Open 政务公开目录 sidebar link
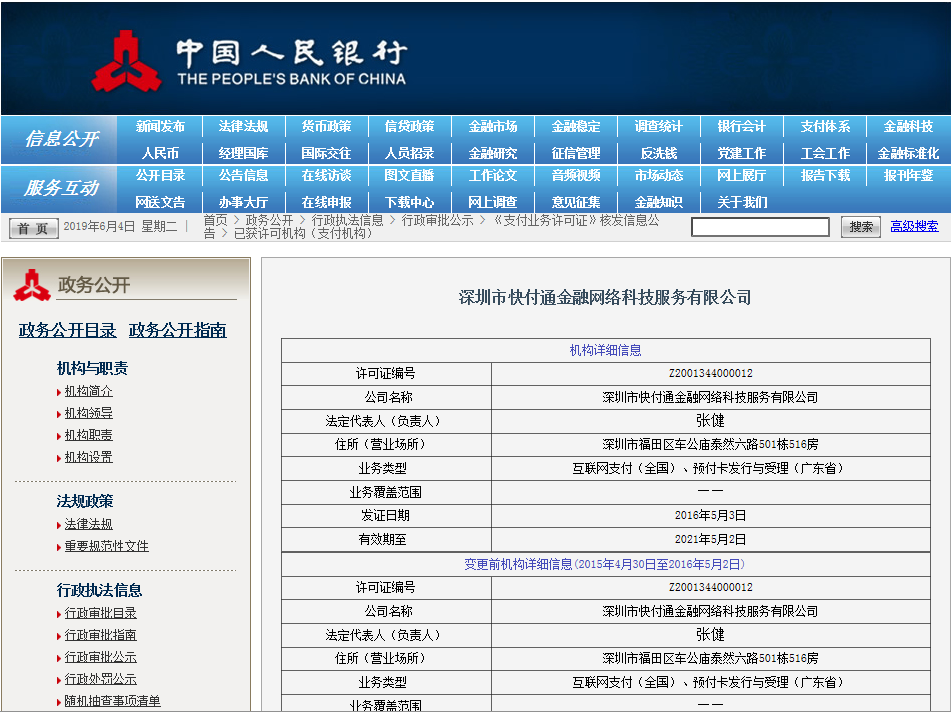 (67, 330)
